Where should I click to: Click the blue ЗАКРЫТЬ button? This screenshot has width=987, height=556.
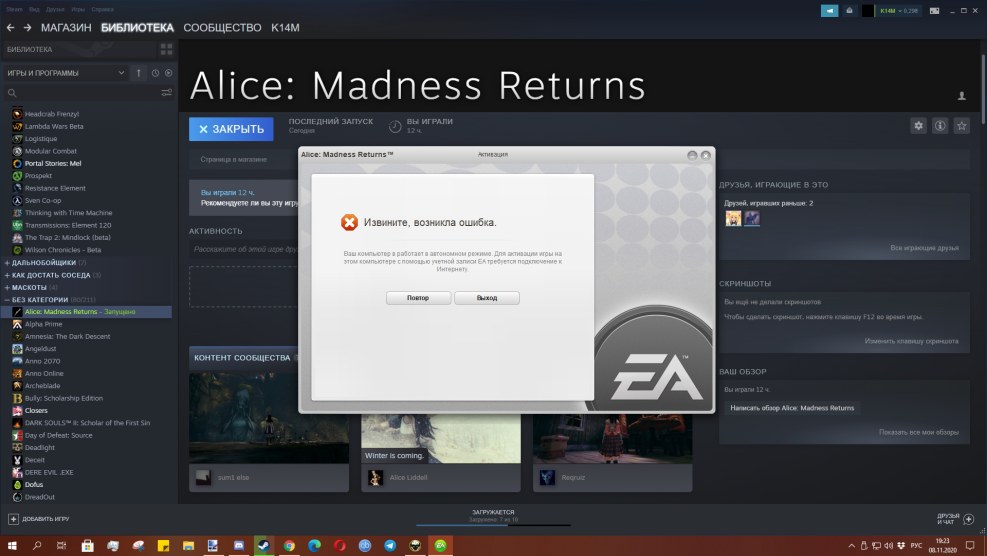click(x=230, y=129)
